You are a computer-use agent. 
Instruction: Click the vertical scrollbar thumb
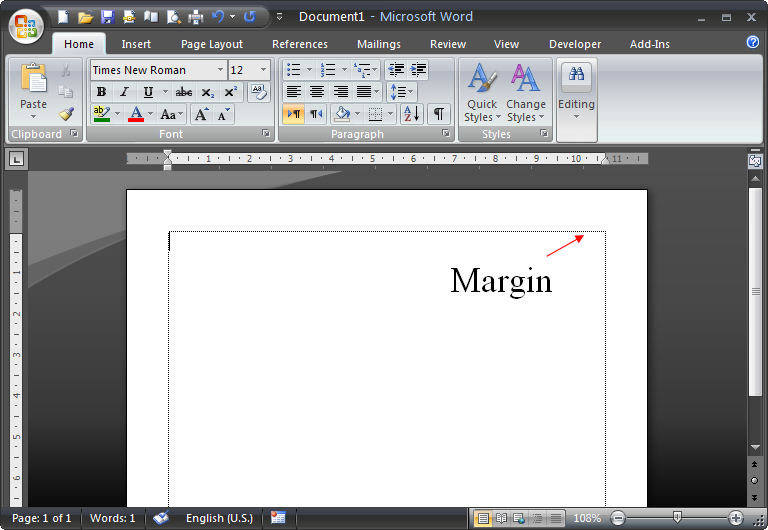756,291
